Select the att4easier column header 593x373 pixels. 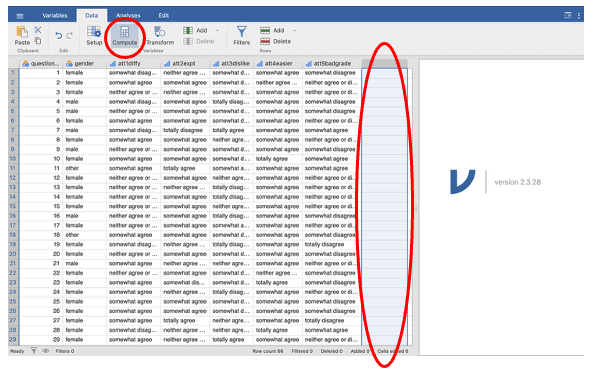coord(278,64)
